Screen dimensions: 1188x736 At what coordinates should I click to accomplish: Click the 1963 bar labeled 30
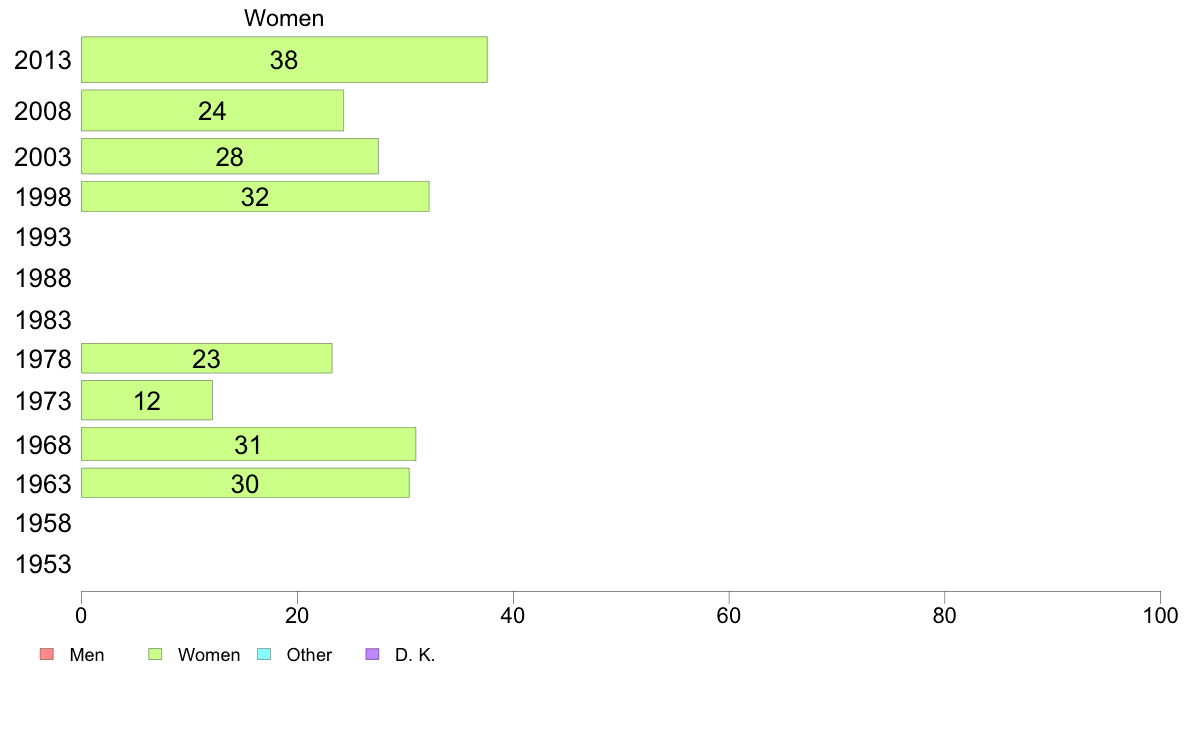coord(245,483)
